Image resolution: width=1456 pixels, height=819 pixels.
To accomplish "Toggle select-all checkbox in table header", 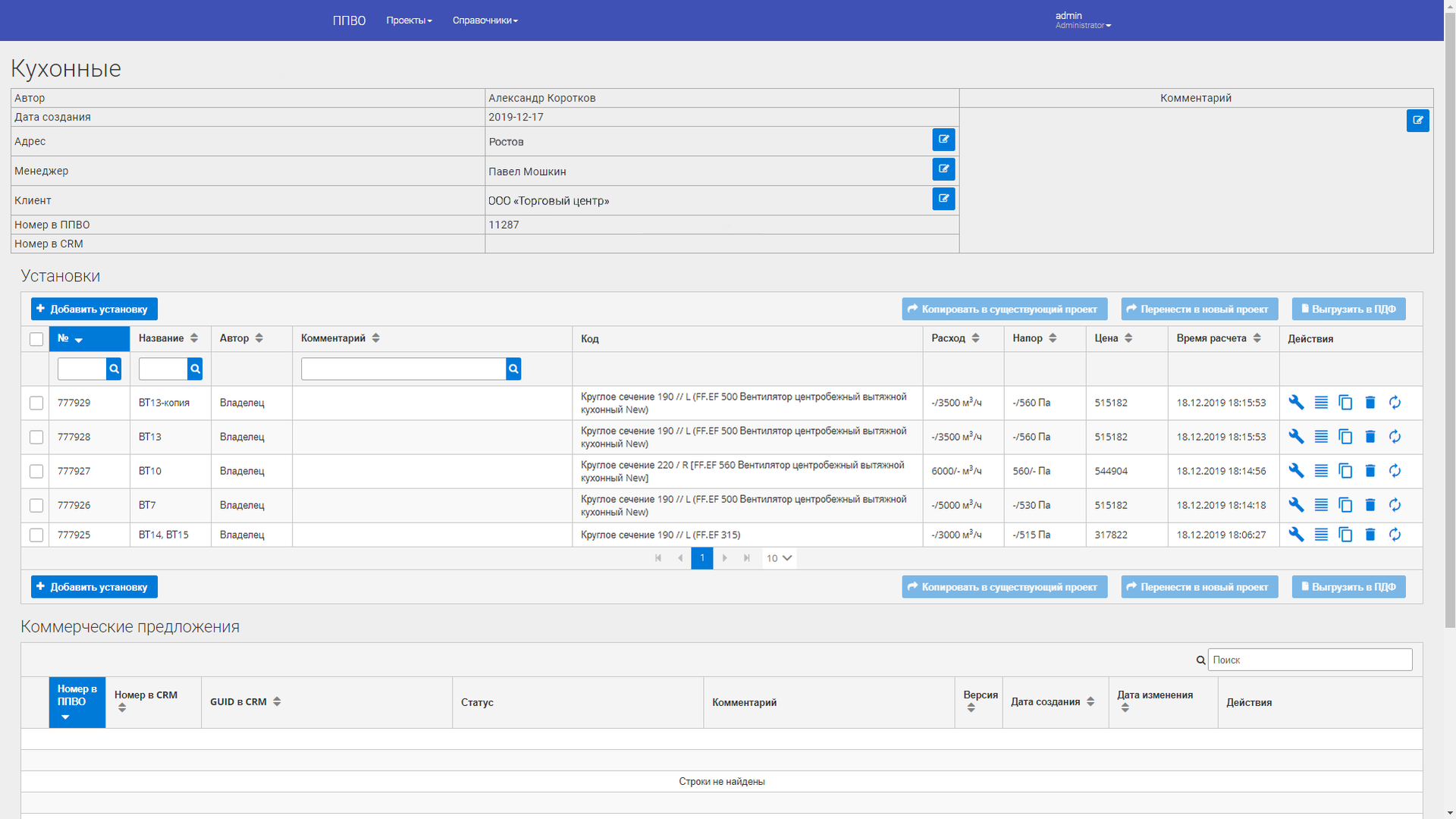I will tap(36, 339).
